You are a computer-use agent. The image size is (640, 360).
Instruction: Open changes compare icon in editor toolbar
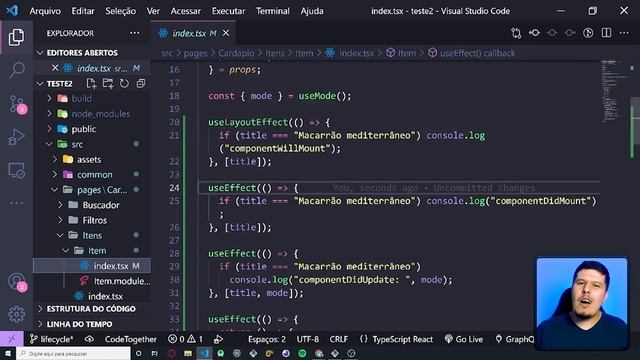click(516, 33)
